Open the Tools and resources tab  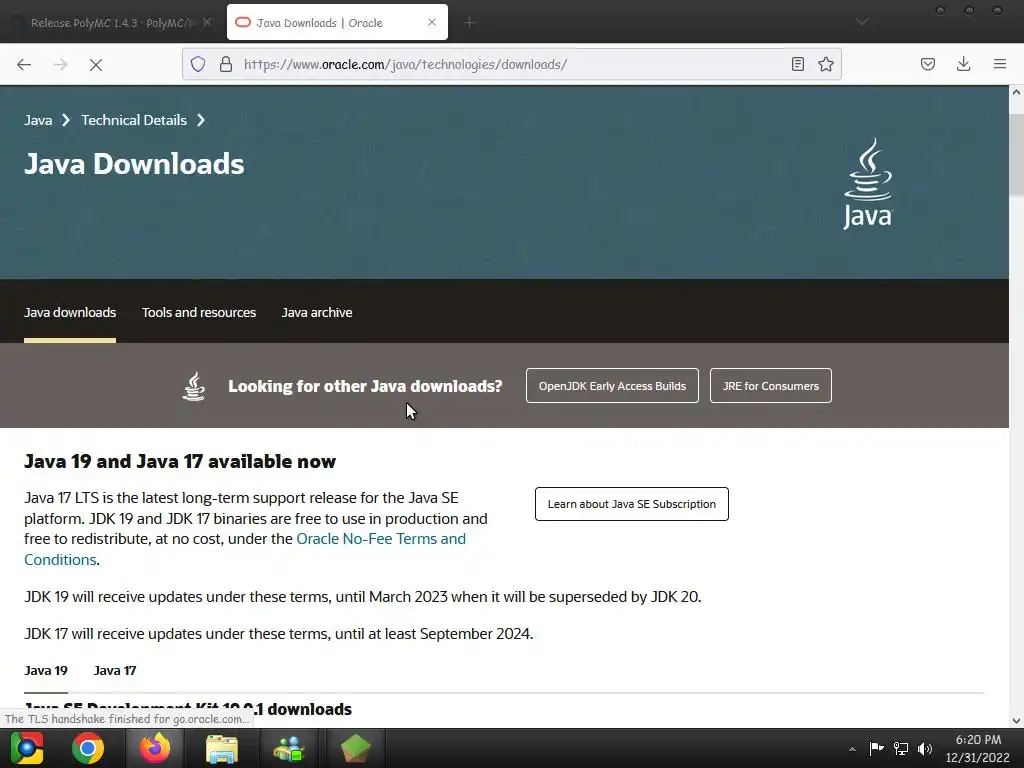coord(199,312)
